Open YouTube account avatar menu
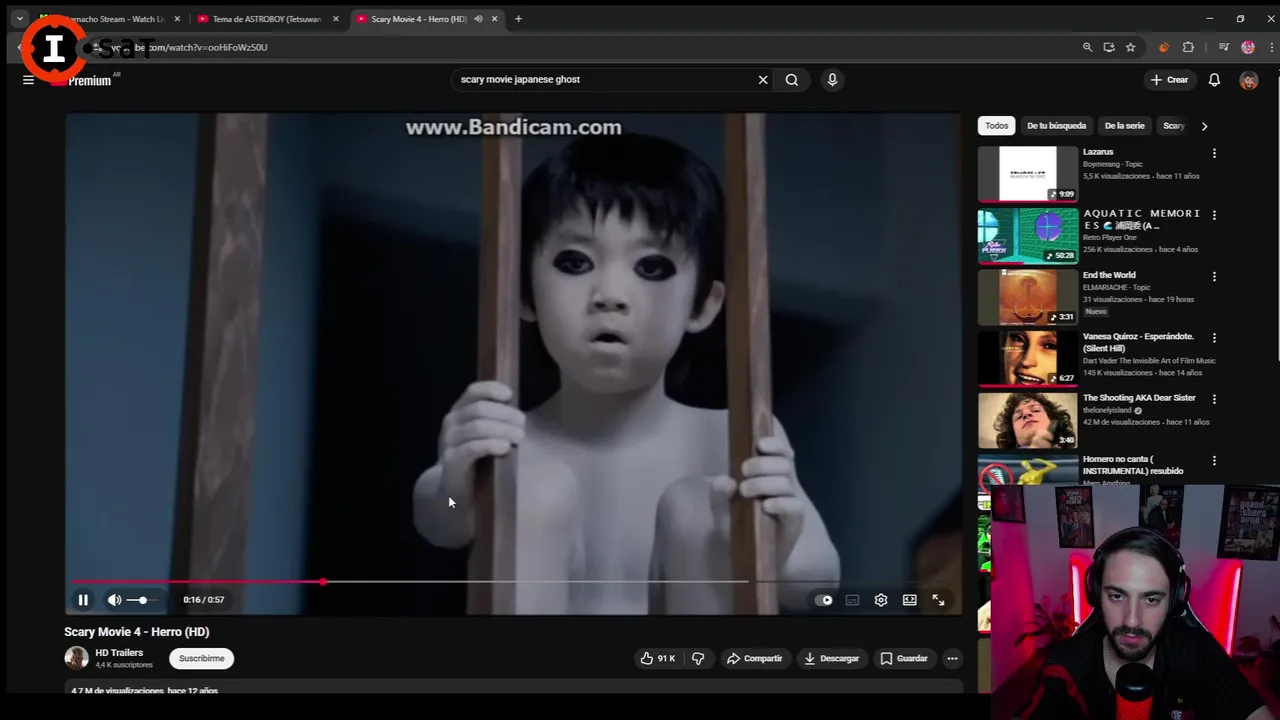Image resolution: width=1280 pixels, height=720 pixels. [x=1248, y=80]
